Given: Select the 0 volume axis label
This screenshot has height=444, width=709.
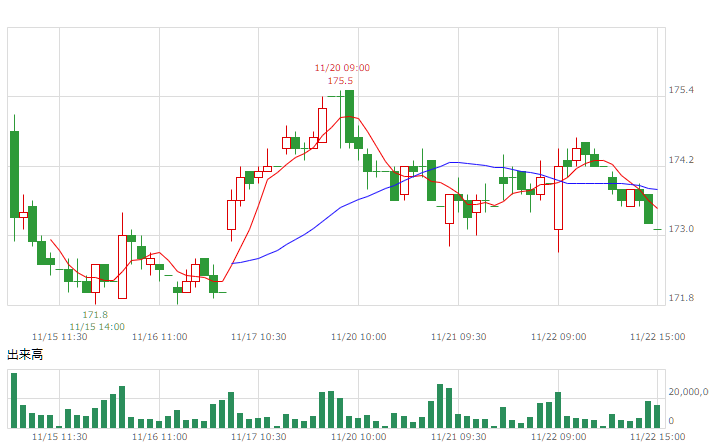Looking at the screenshot, I should click(x=671, y=421).
